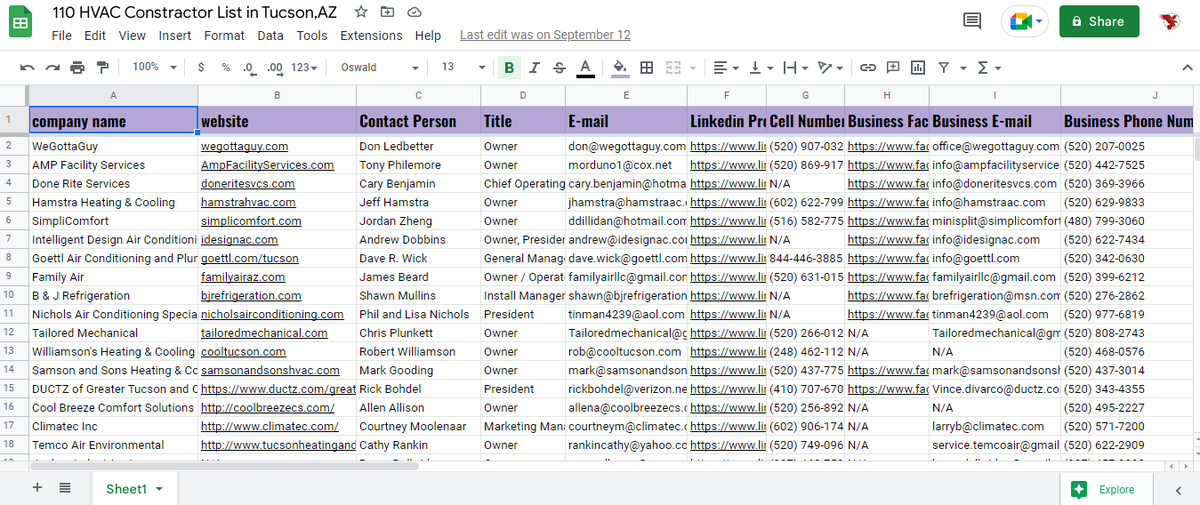1200x505 pixels.
Task: Format as currency with dollar icon
Action: 202,67
